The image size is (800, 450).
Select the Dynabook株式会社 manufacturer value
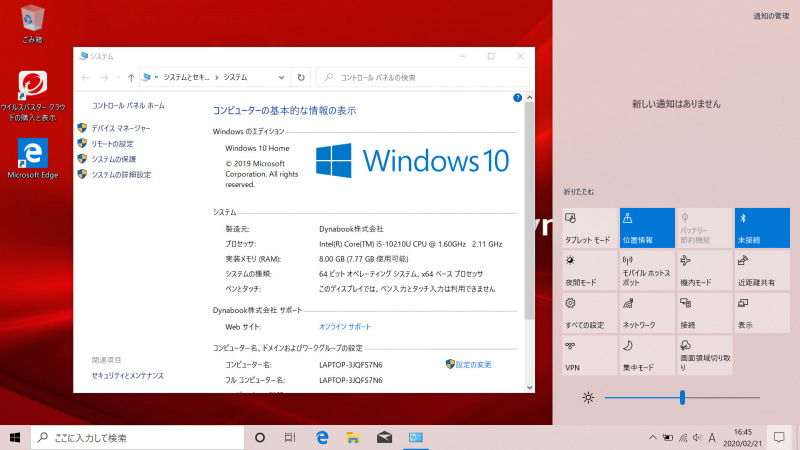tap(351, 229)
